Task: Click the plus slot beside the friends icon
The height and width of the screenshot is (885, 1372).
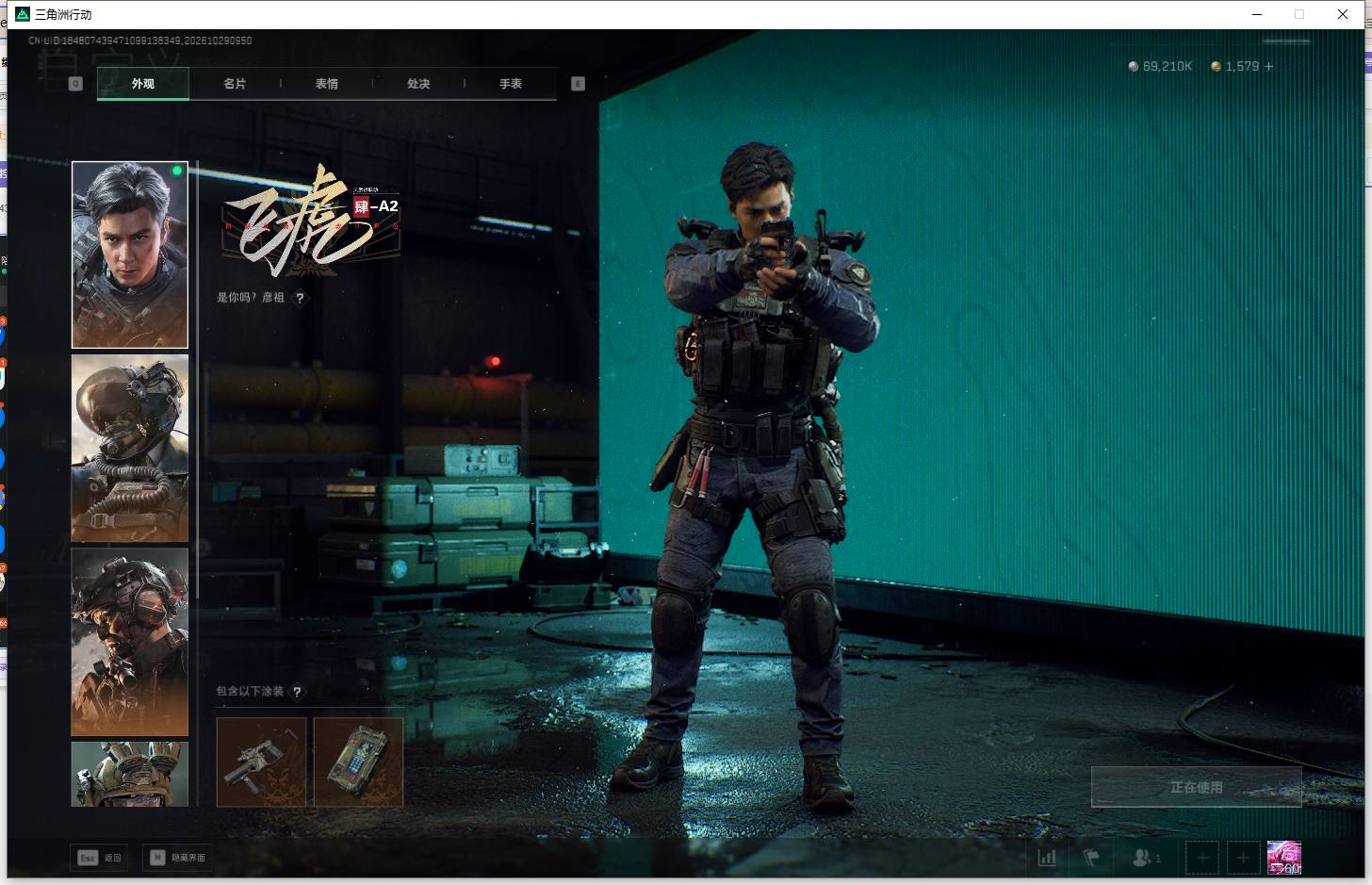Action: 1202,858
